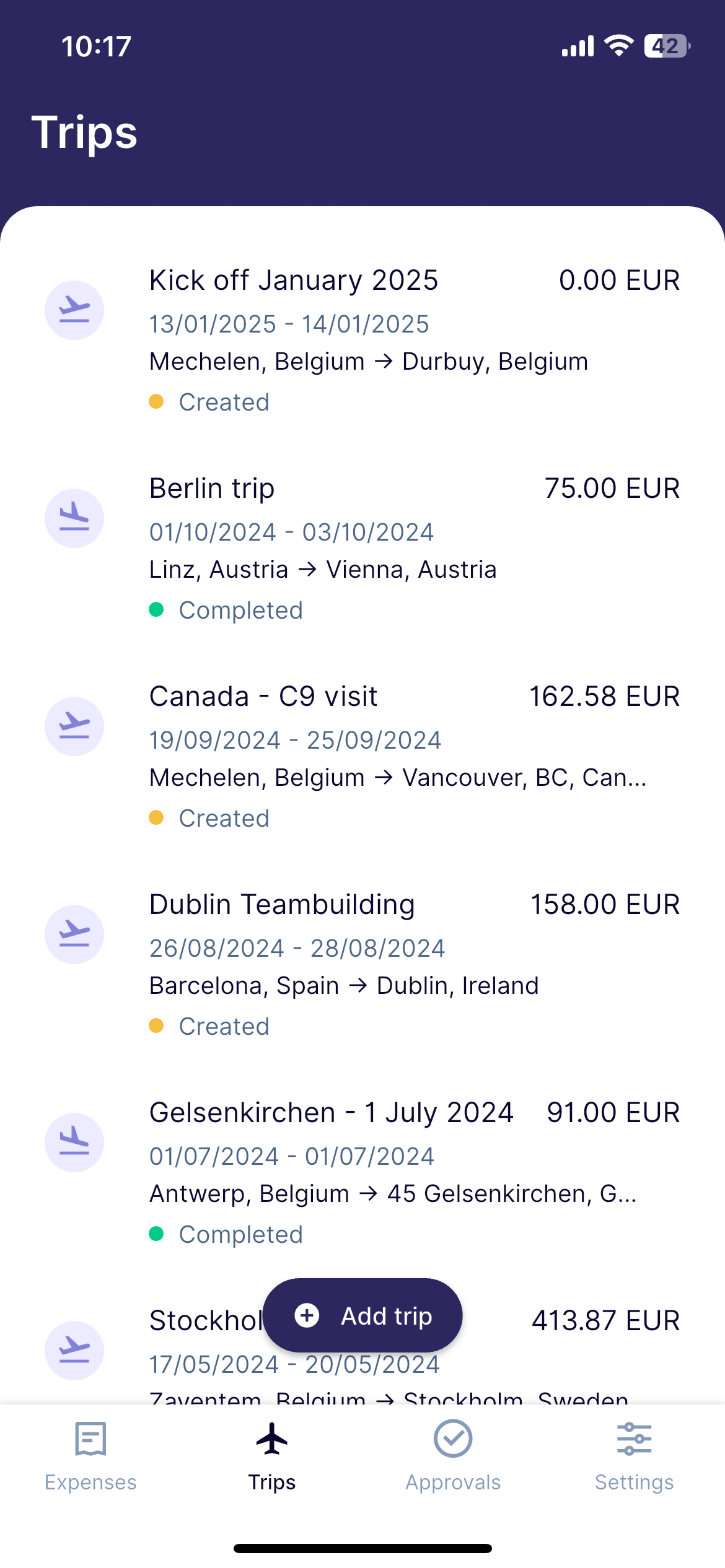Tap the Wi-Fi status bar icon

pyautogui.click(x=618, y=46)
